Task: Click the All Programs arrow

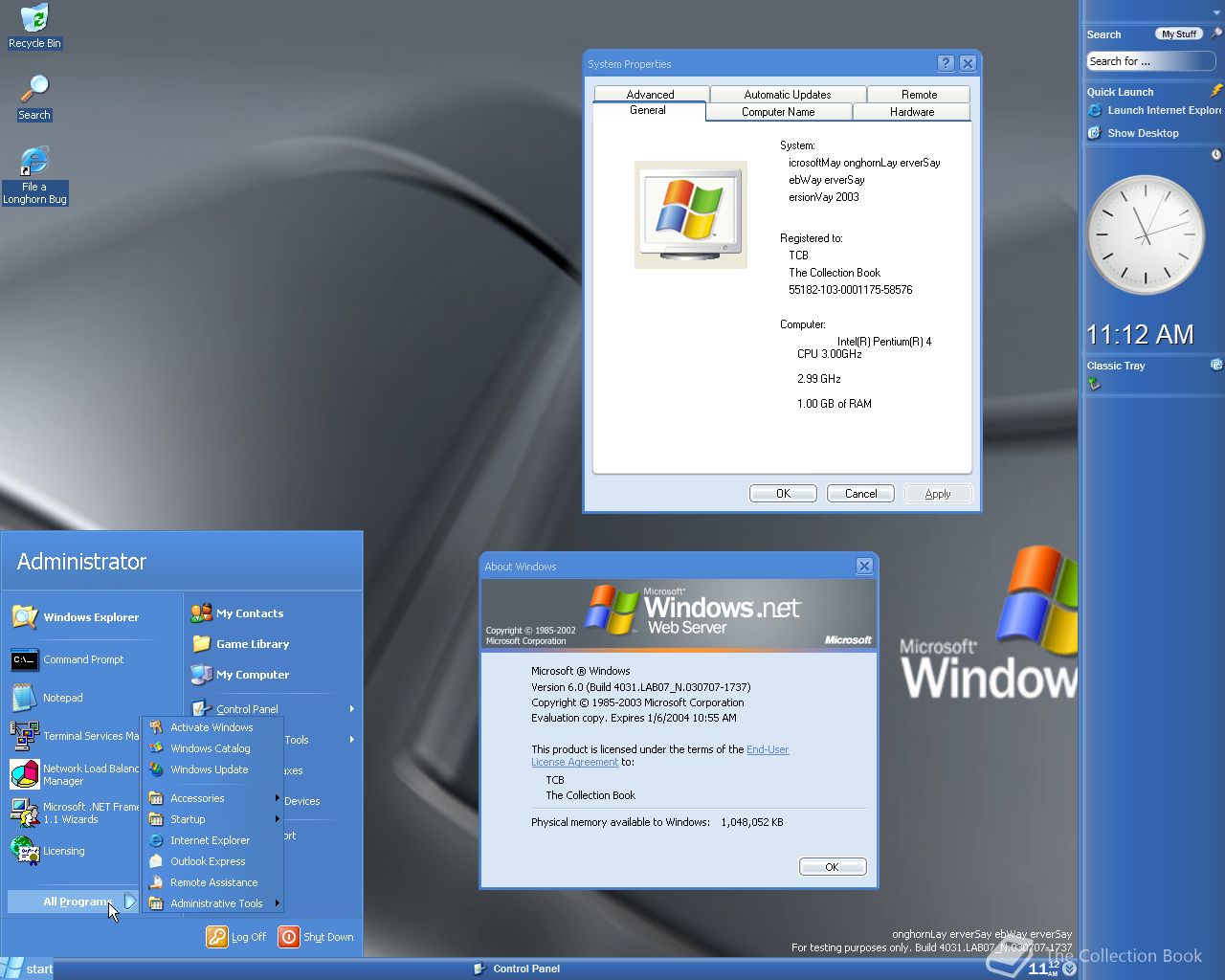Action: [x=131, y=902]
